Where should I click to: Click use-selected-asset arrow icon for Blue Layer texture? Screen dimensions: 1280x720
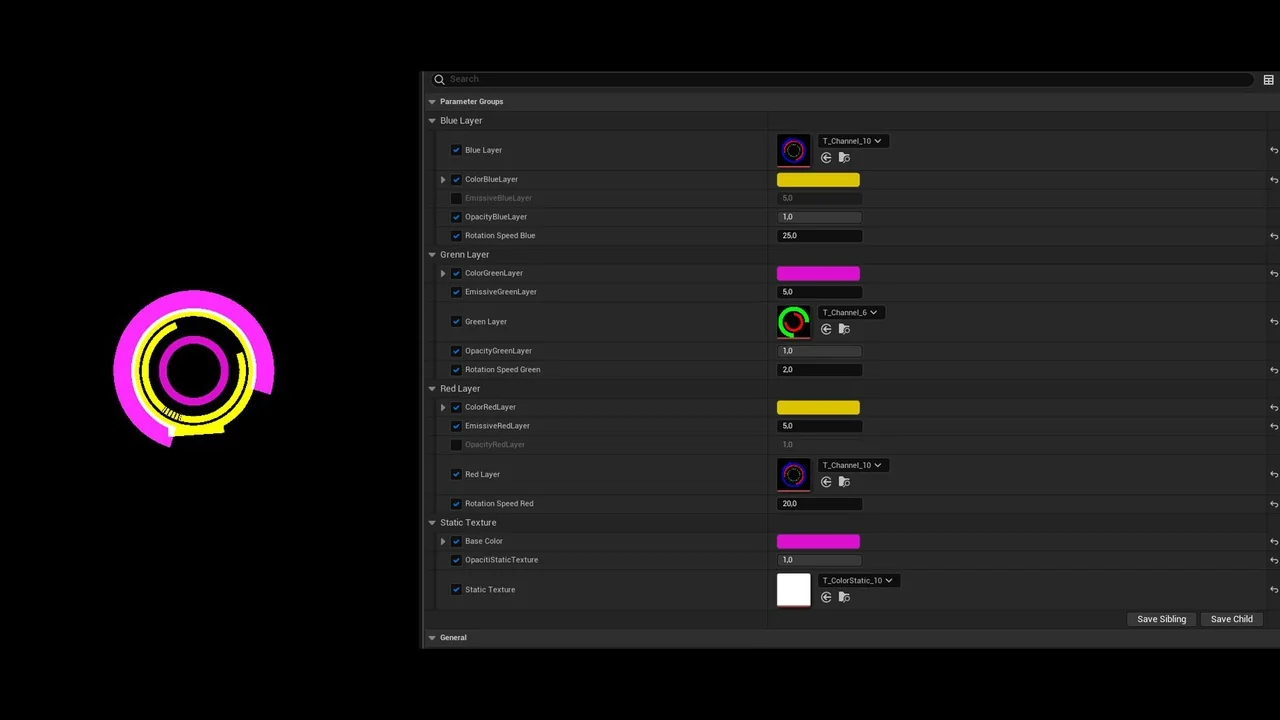(x=826, y=158)
